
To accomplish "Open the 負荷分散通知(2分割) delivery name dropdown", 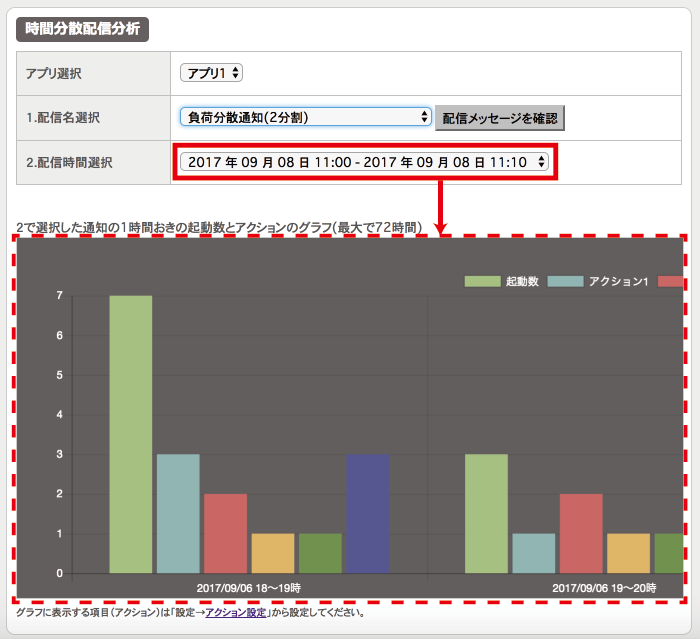I will tap(305, 117).
